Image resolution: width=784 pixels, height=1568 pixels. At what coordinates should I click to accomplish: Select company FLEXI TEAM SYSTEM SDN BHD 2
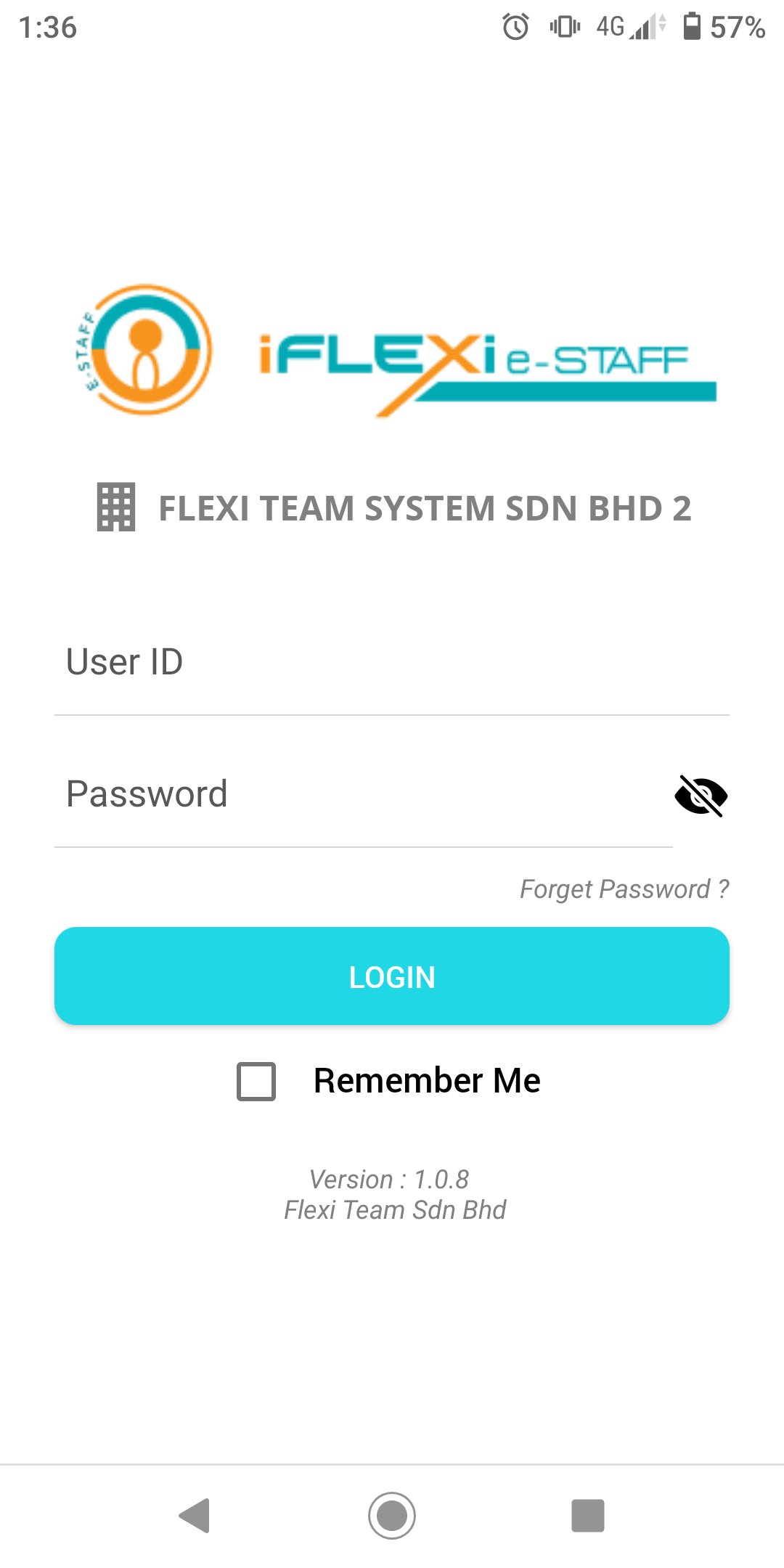coord(425,510)
